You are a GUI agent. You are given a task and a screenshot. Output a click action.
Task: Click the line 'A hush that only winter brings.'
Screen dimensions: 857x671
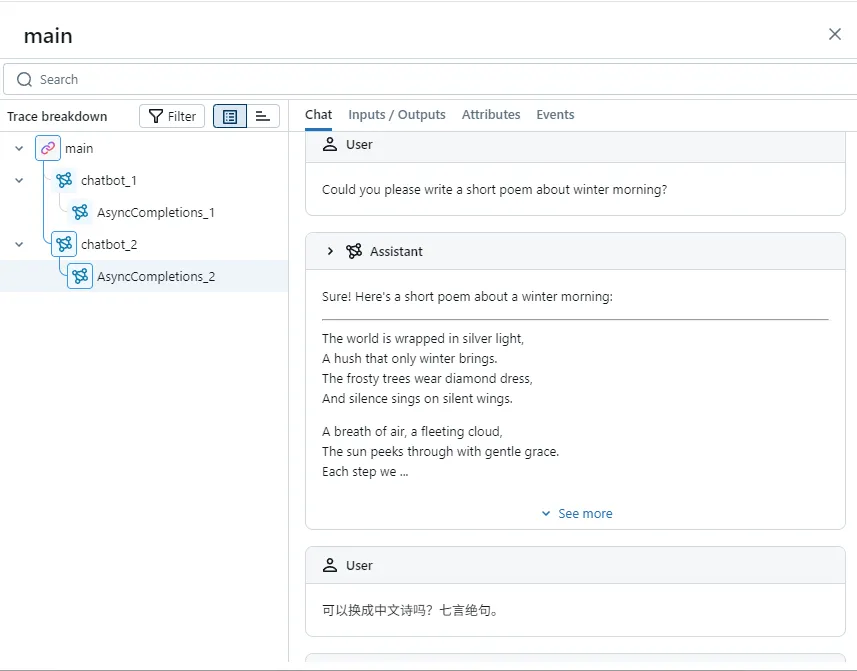tap(409, 358)
